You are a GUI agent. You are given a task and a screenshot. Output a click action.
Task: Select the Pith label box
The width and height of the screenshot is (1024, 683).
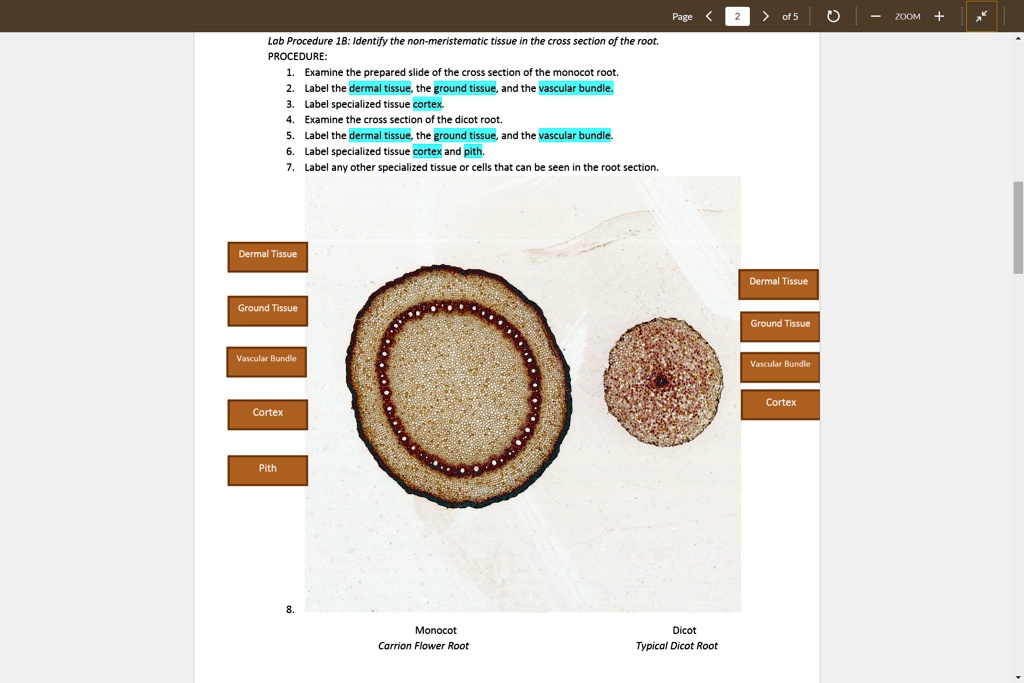pyautogui.click(x=266, y=470)
